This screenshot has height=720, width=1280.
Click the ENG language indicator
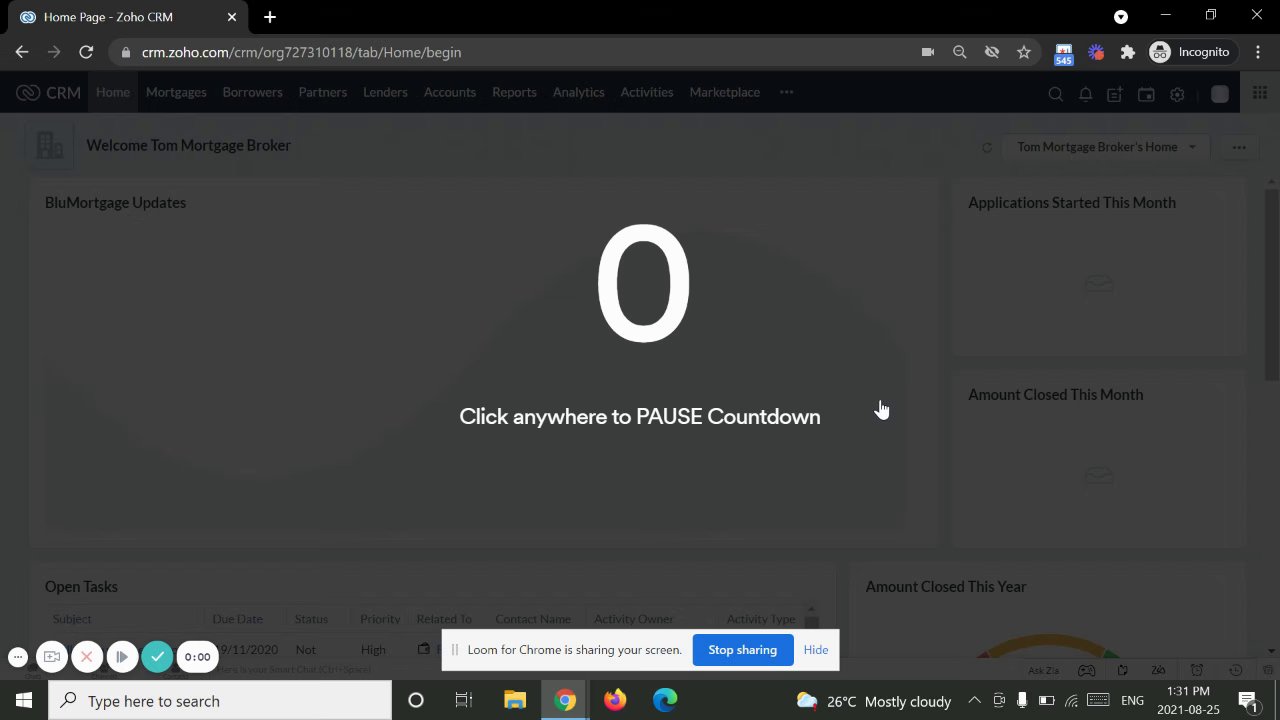[x=1132, y=701]
